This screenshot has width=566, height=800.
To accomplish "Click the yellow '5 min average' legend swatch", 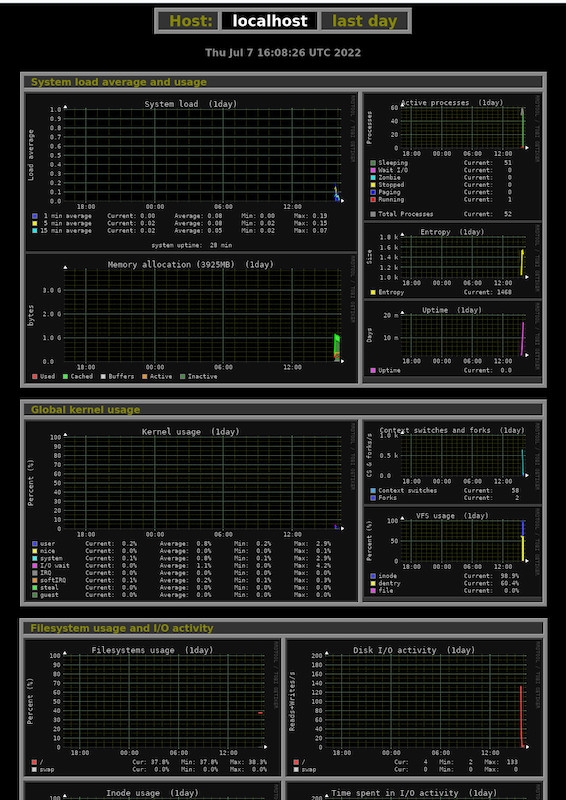I will [x=35, y=223].
